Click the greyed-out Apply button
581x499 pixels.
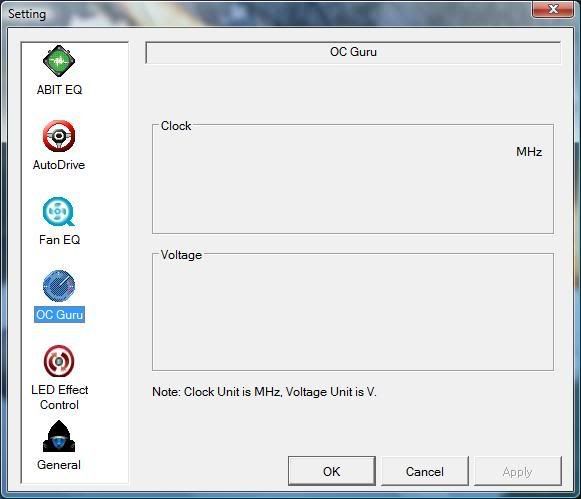[518, 471]
